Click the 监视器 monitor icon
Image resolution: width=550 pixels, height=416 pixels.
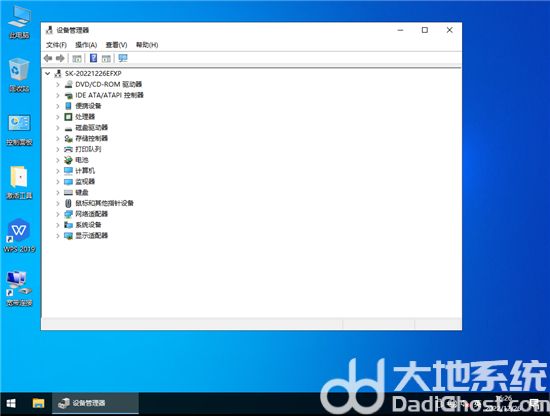pyautogui.click(x=69, y=182)
